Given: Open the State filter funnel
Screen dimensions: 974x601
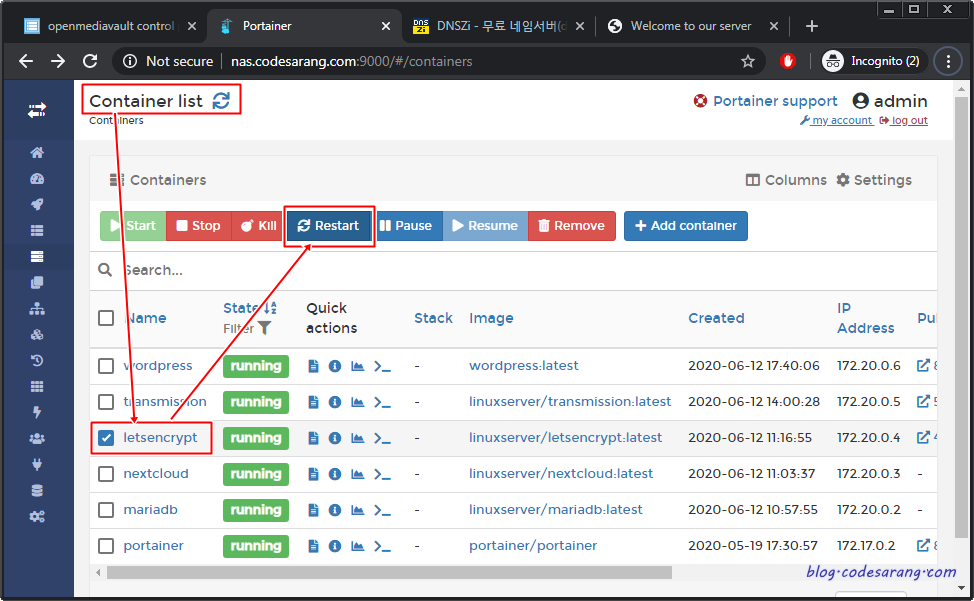Looking at the screenshot, I should 265,328.
